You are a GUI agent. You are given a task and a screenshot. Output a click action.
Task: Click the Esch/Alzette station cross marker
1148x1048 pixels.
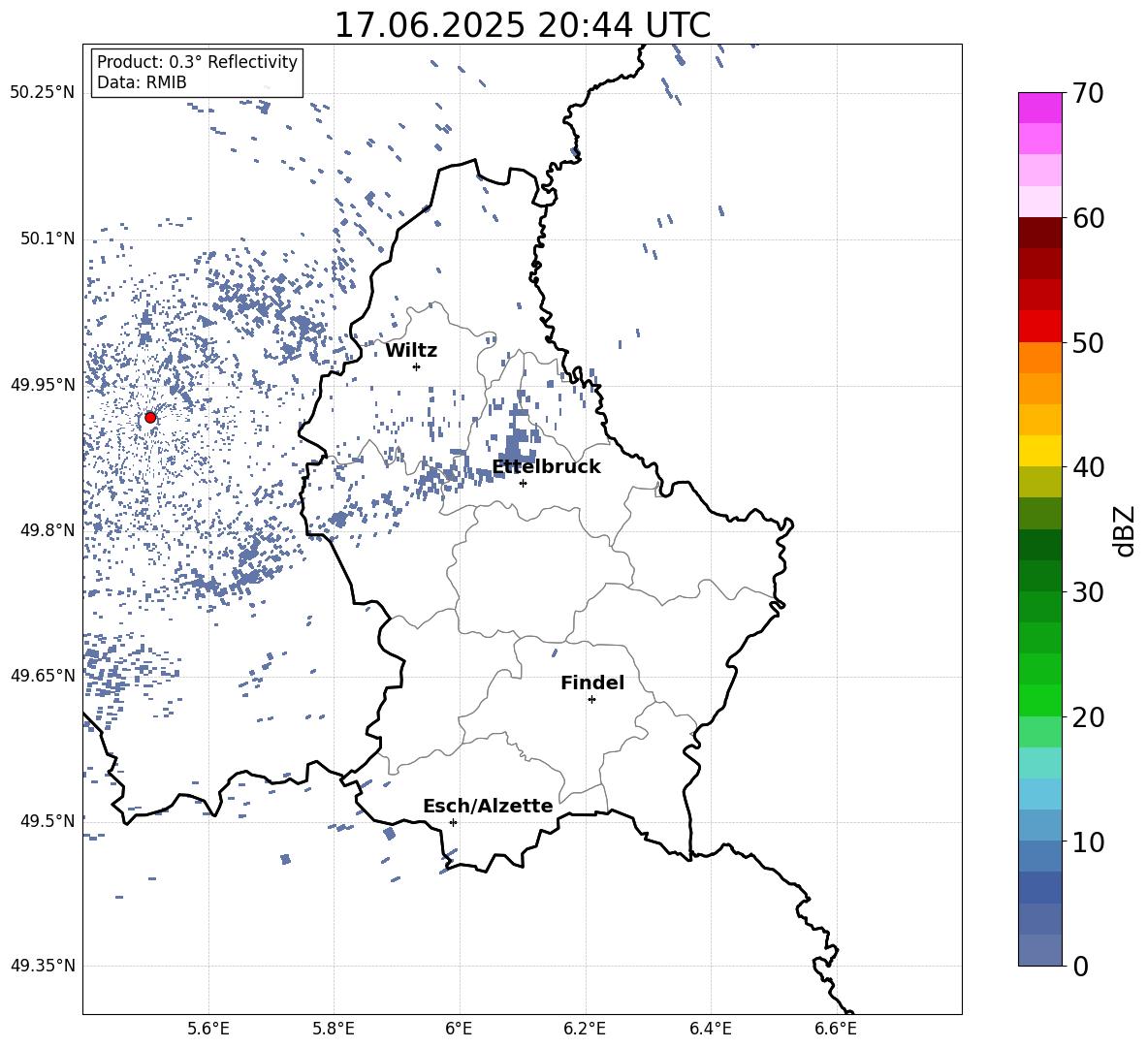(453, 822)
